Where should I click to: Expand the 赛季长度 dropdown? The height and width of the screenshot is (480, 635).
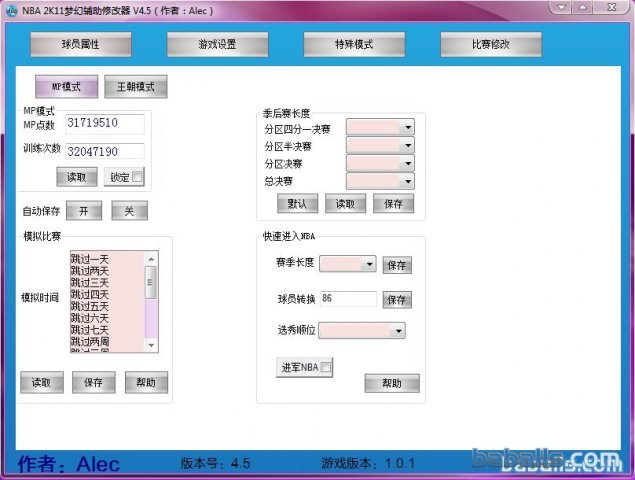tap(369, 264)
